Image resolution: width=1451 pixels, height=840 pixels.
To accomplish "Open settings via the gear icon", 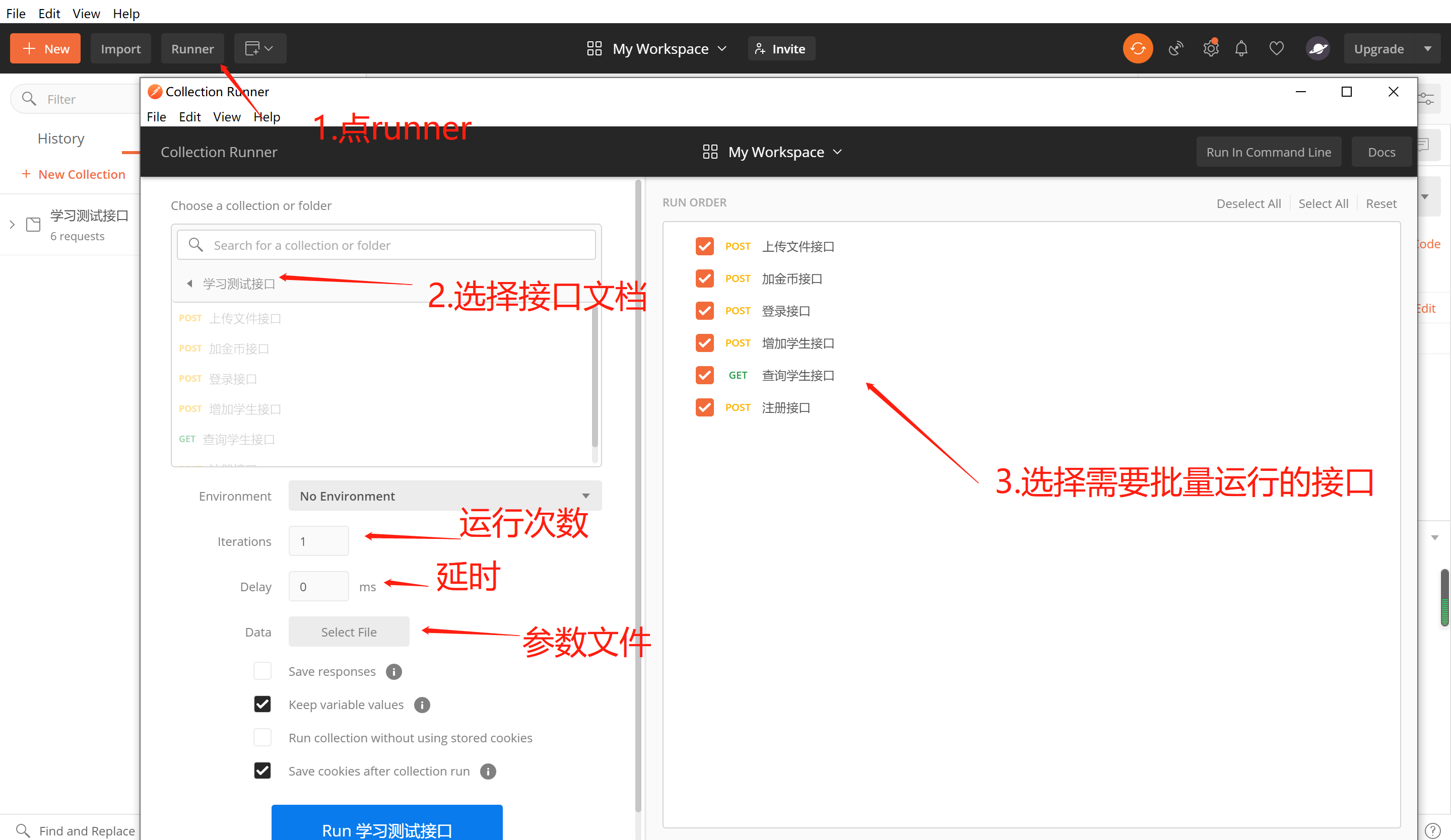I will [1210, 49].
